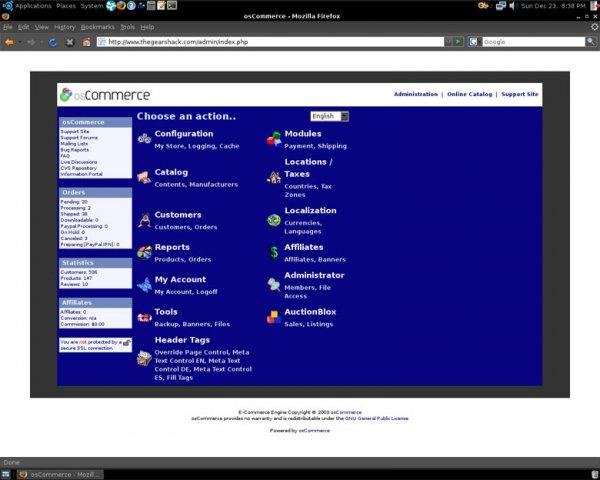The image size is (600, 480).
Task: Open the Applications menu in top panel
Action: click(x=33, y=6)
